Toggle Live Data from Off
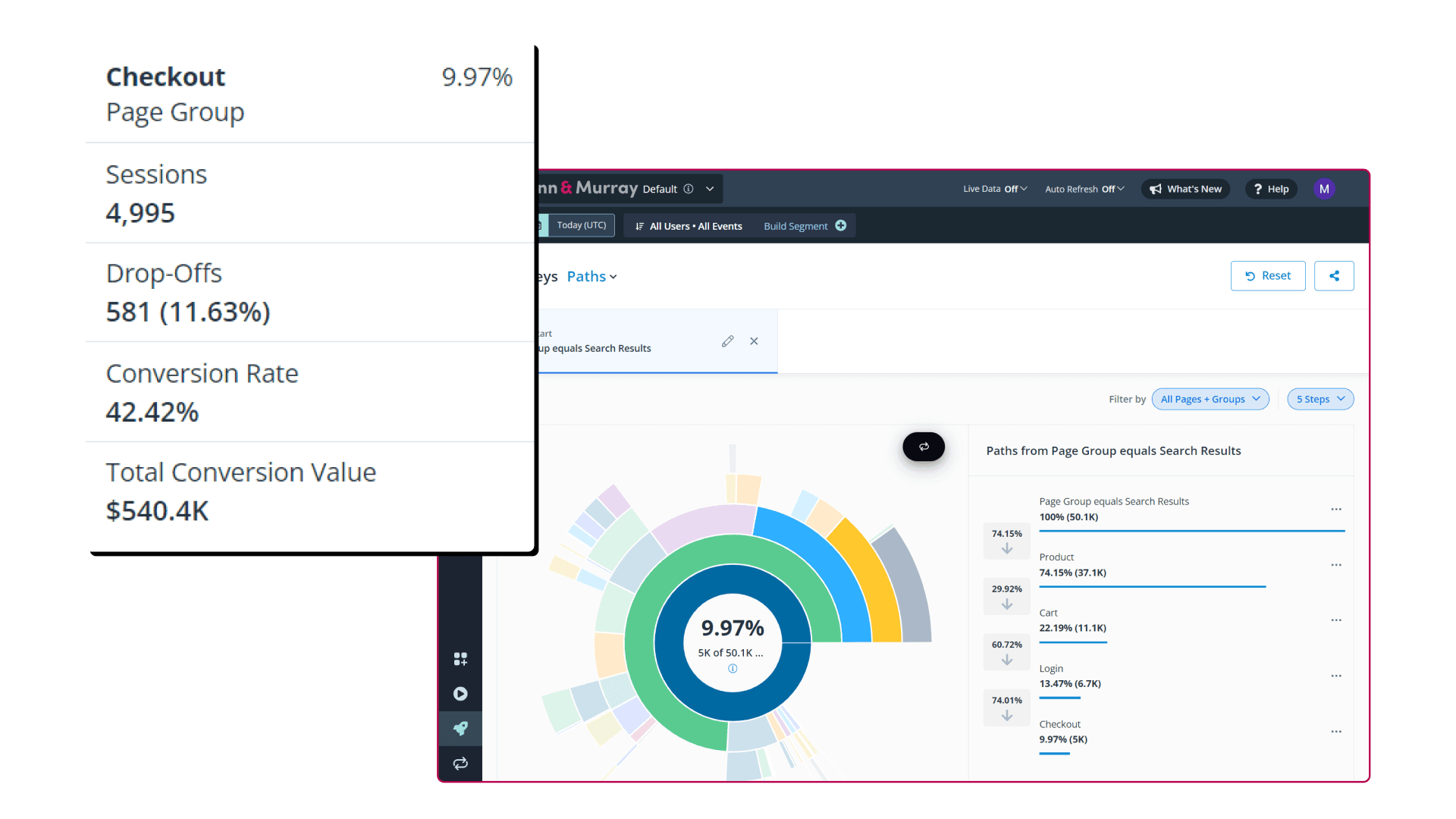 tap(994, 189)
